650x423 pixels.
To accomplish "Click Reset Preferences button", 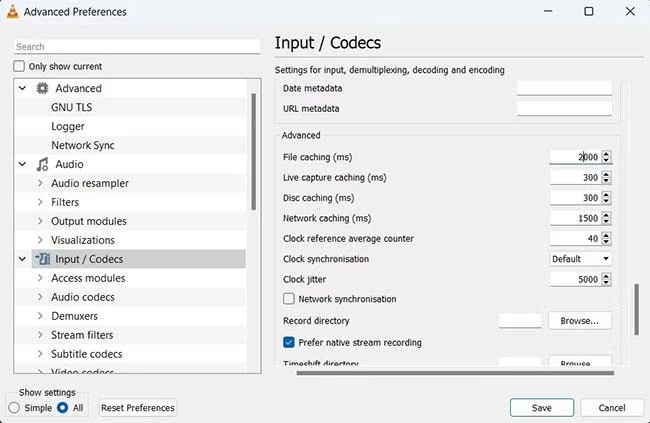I will point(138,408).
